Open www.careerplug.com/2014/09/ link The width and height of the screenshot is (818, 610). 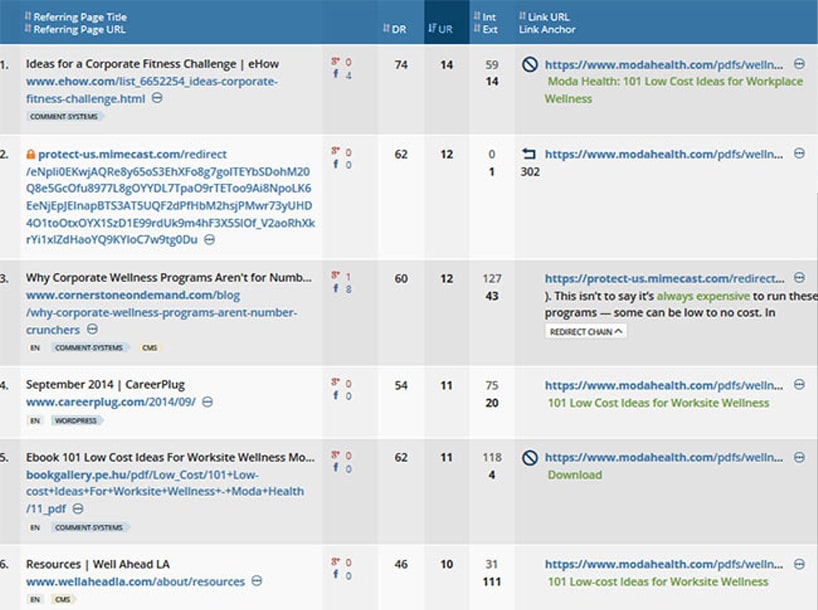coord(111,402)
